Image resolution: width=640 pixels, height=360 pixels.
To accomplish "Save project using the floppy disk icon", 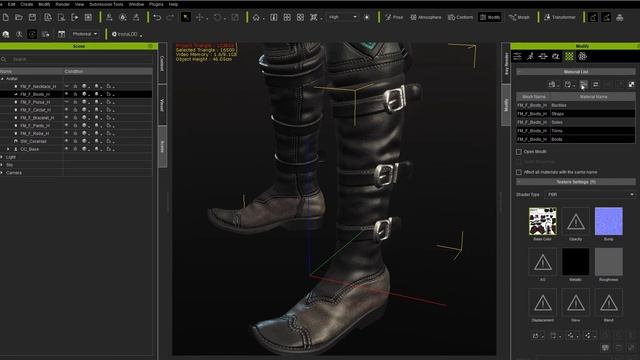I will [x=32, y=17].
